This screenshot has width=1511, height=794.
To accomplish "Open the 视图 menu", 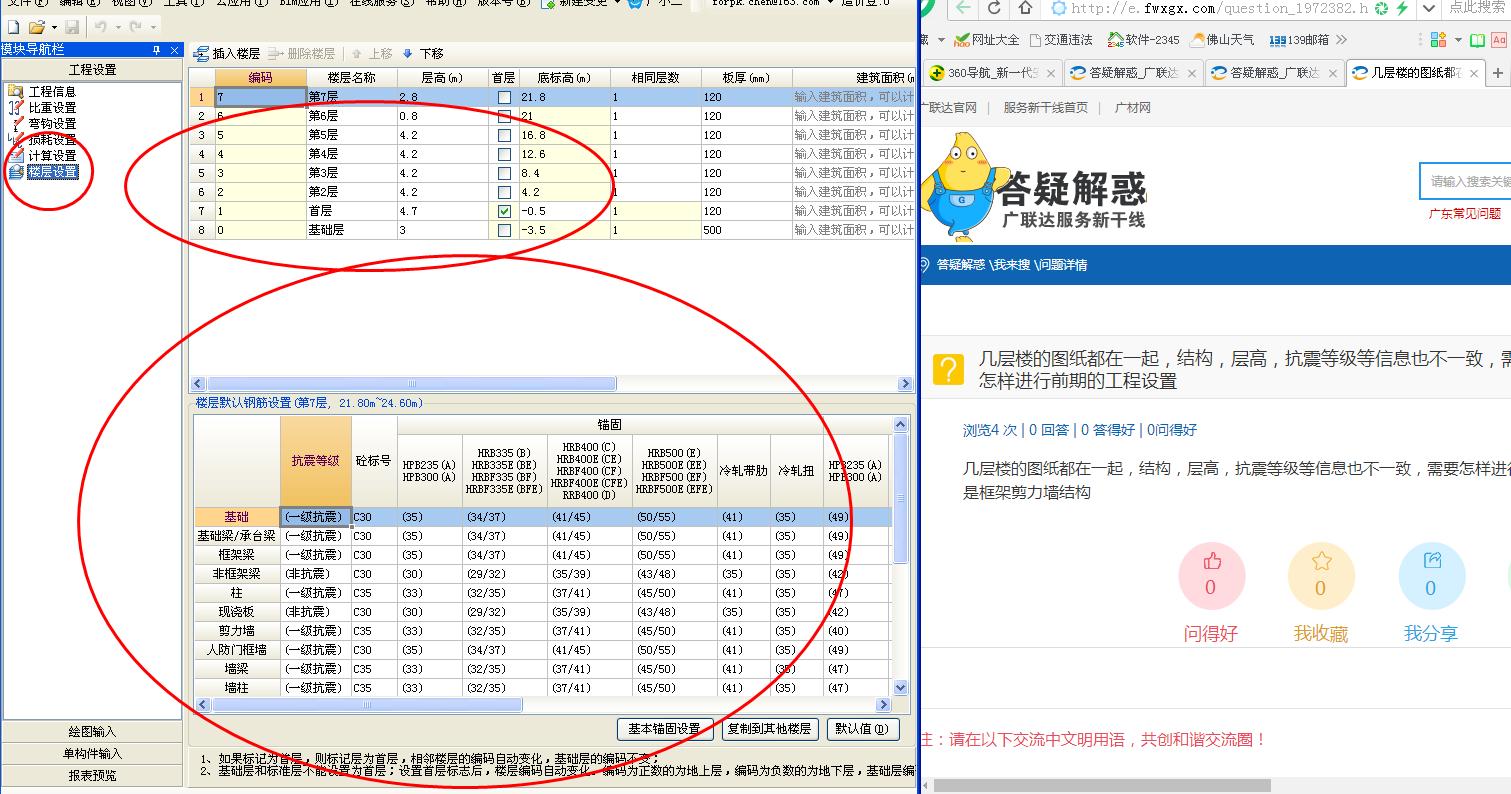I will (130, 3).
